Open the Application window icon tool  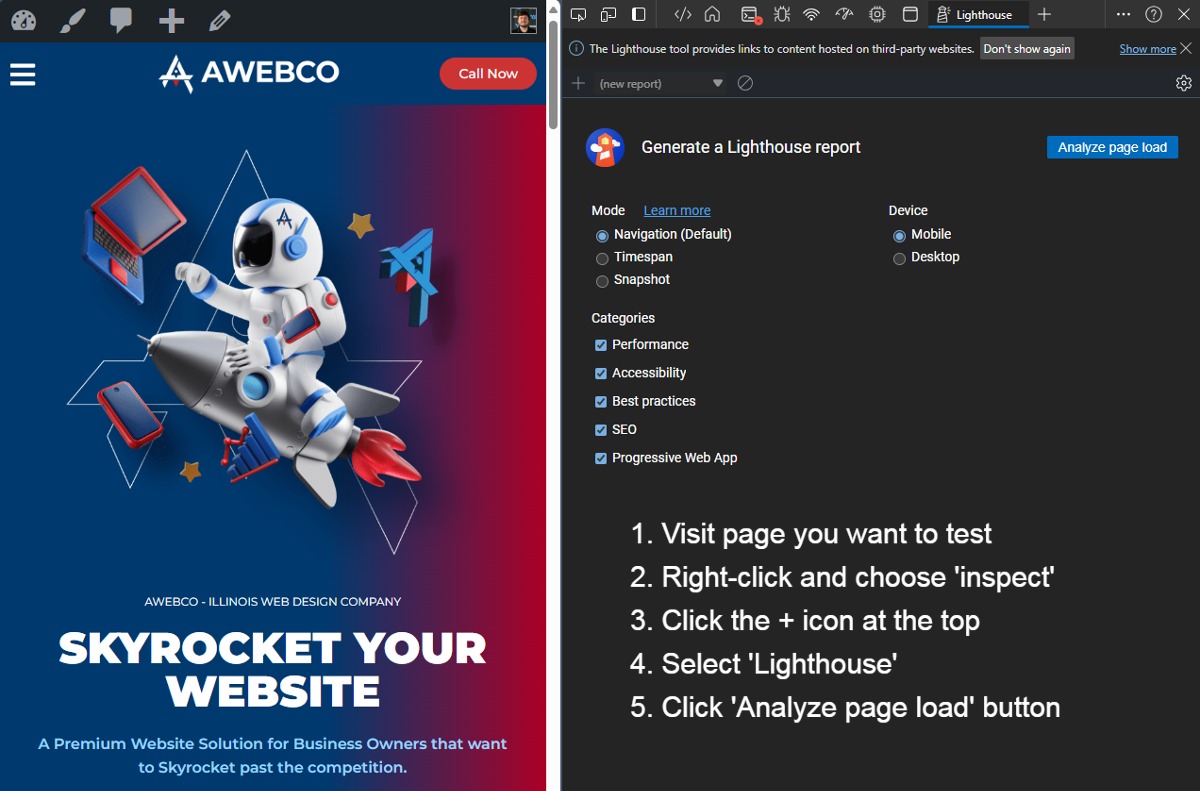click(910, 14)
